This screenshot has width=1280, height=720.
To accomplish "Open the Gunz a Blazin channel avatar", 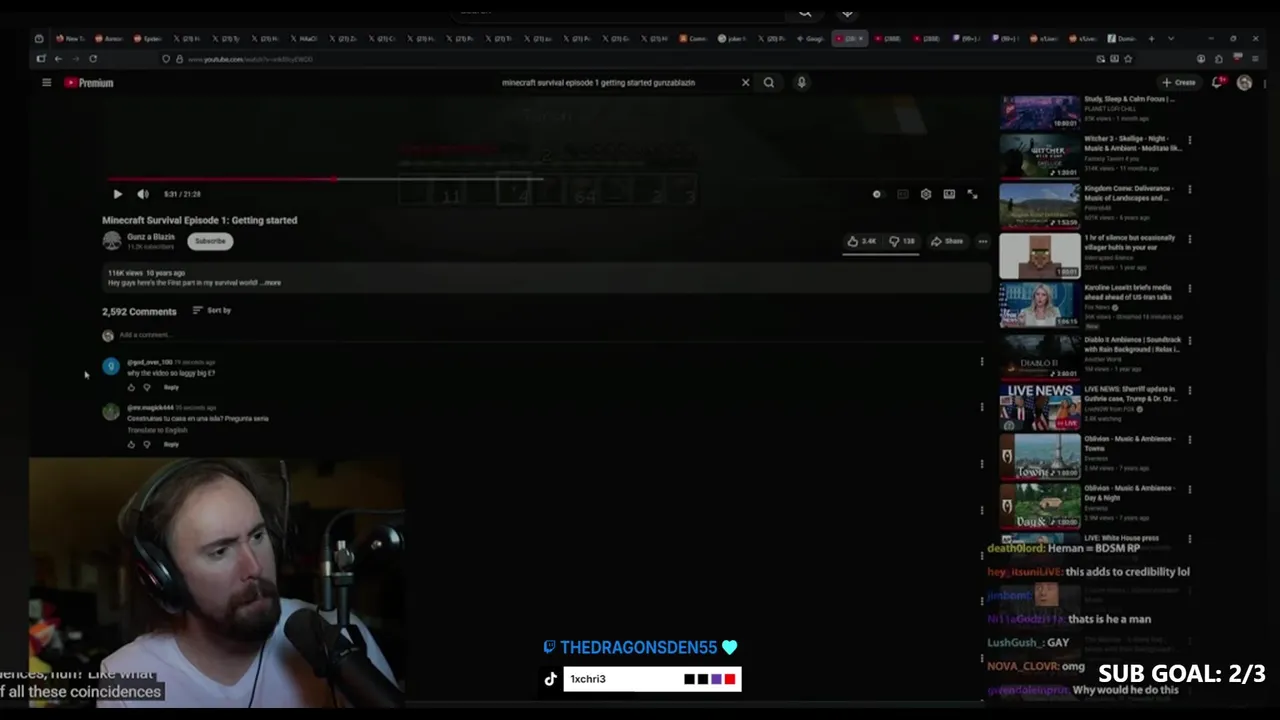I will (x=112, y=241).
